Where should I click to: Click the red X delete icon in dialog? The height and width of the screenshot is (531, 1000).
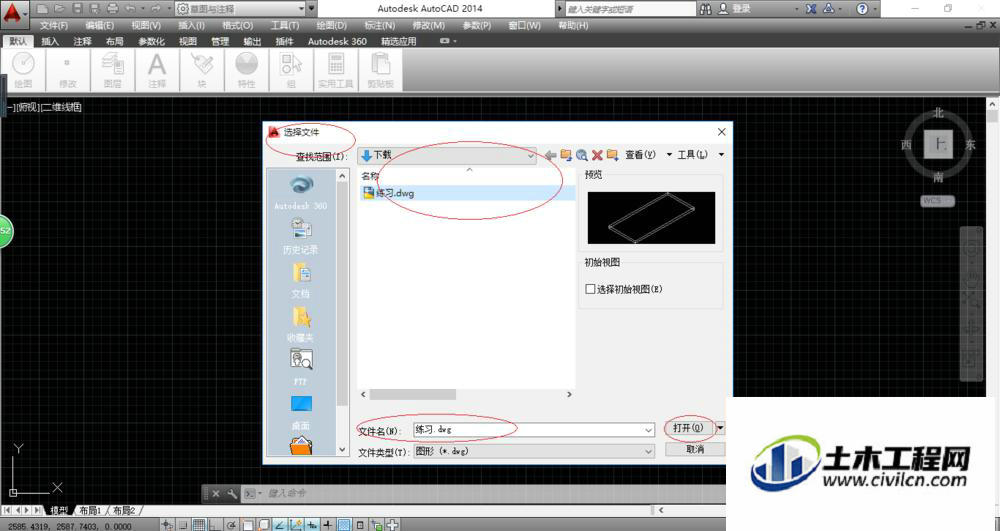pyautogui.click(x=597, y=155)
